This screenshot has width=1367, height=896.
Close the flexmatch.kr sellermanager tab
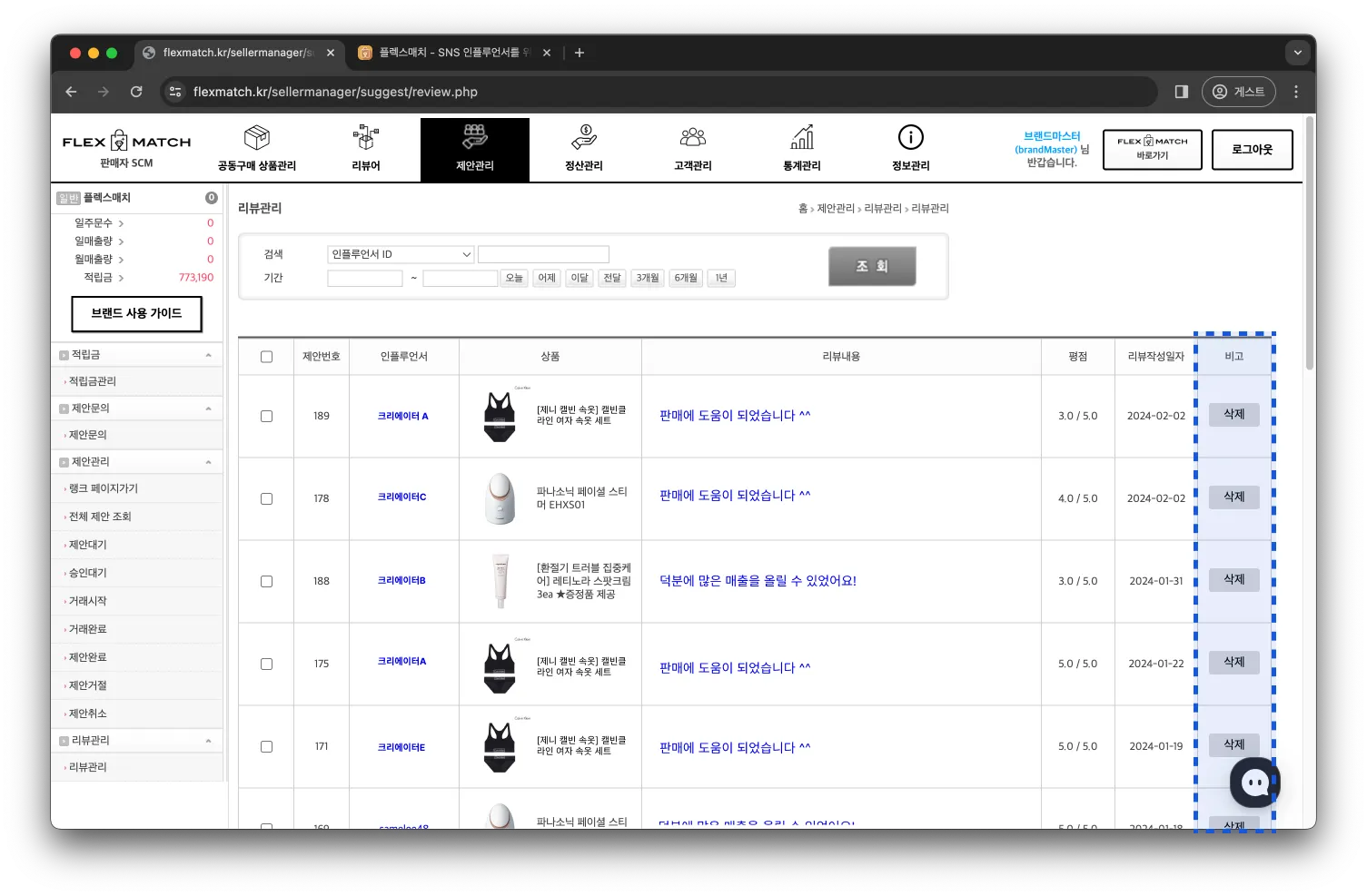(x=331, y=53)
